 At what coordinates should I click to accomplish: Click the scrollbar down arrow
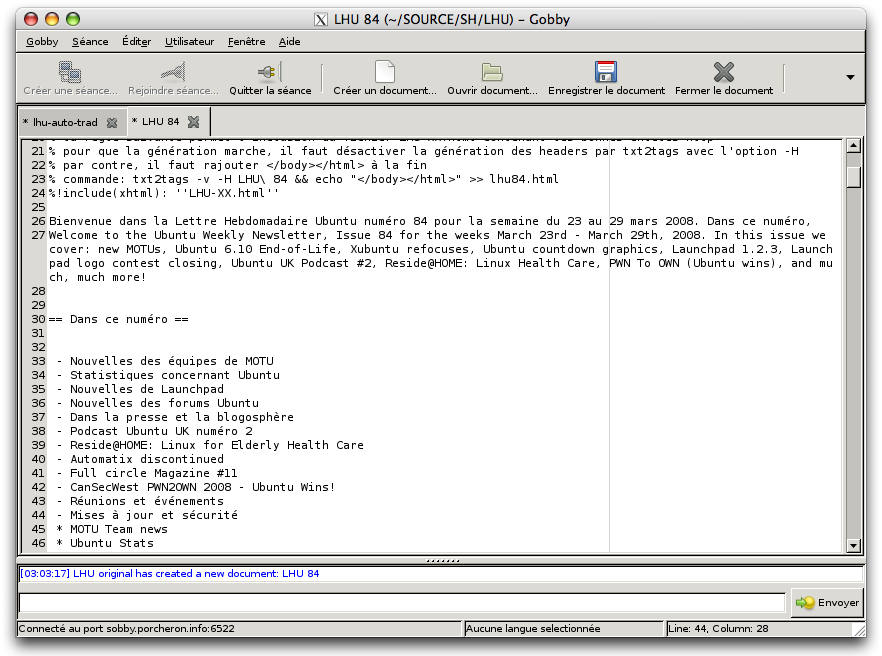(853, 545)
